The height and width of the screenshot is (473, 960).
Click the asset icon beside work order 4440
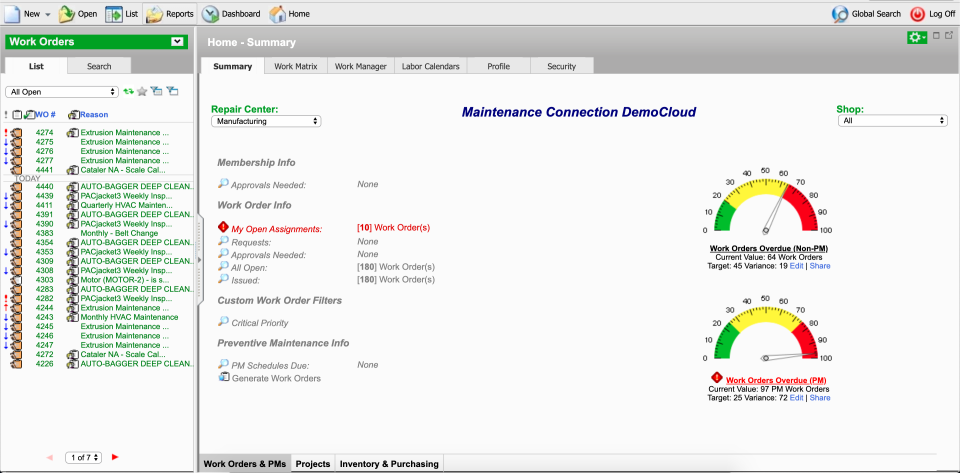tap(73, 187)
